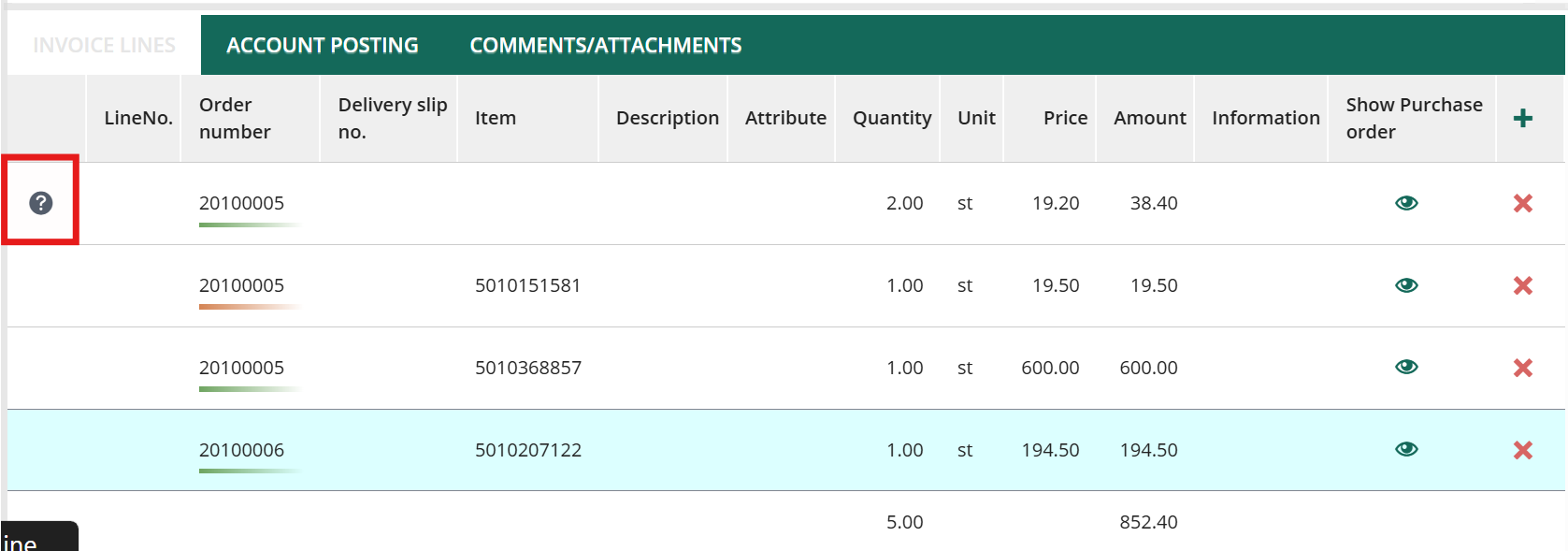Show purchase order for item 5010151581
Screen dimensions: 1568x551
pos(1406,285)
